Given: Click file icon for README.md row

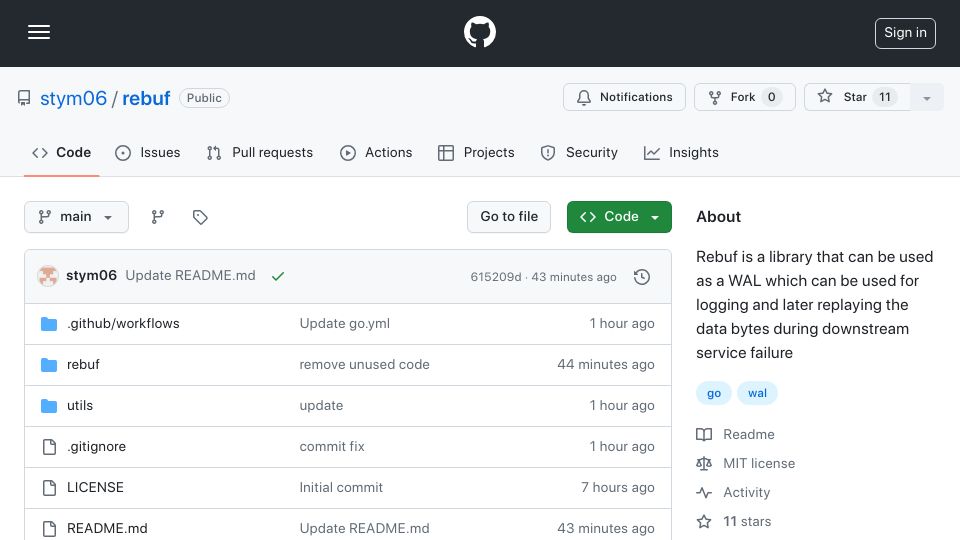Looking at the screenshot, I should [50, 529].
